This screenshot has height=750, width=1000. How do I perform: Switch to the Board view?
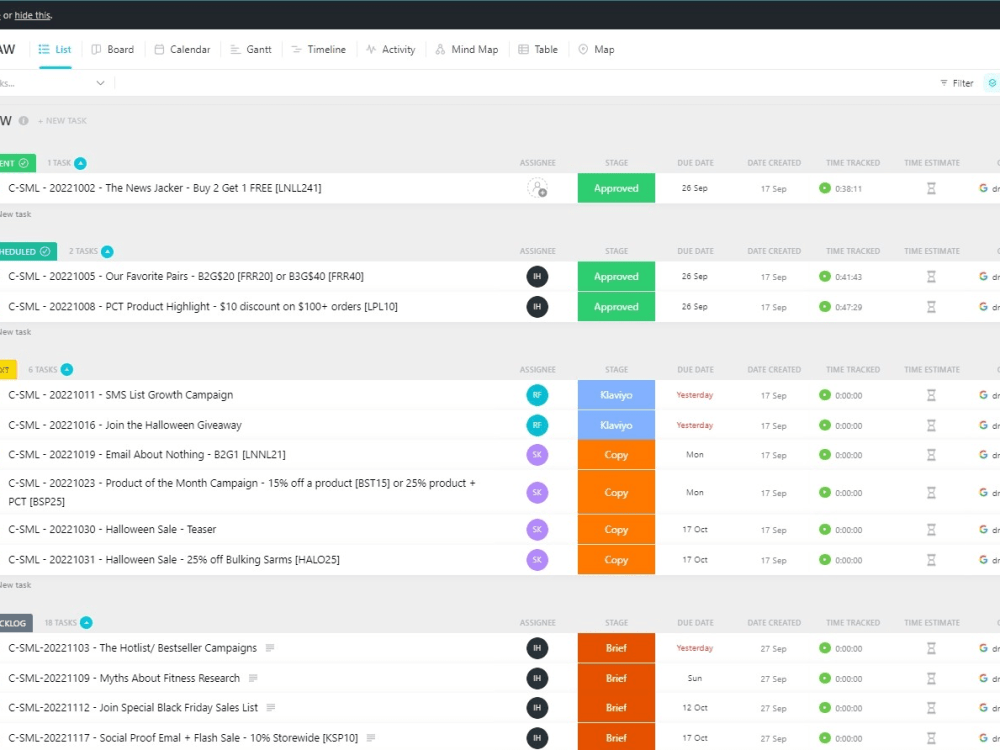pos(113,49)
